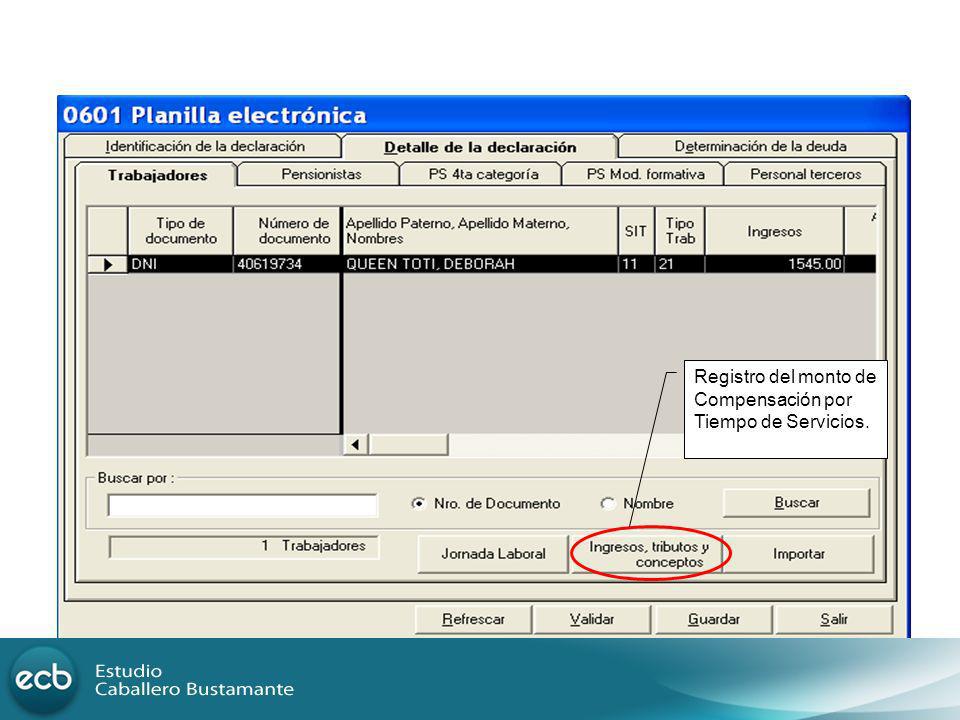Save with the Guardar button
Screen dimensions: 960x720
click(x=714, y=620)
